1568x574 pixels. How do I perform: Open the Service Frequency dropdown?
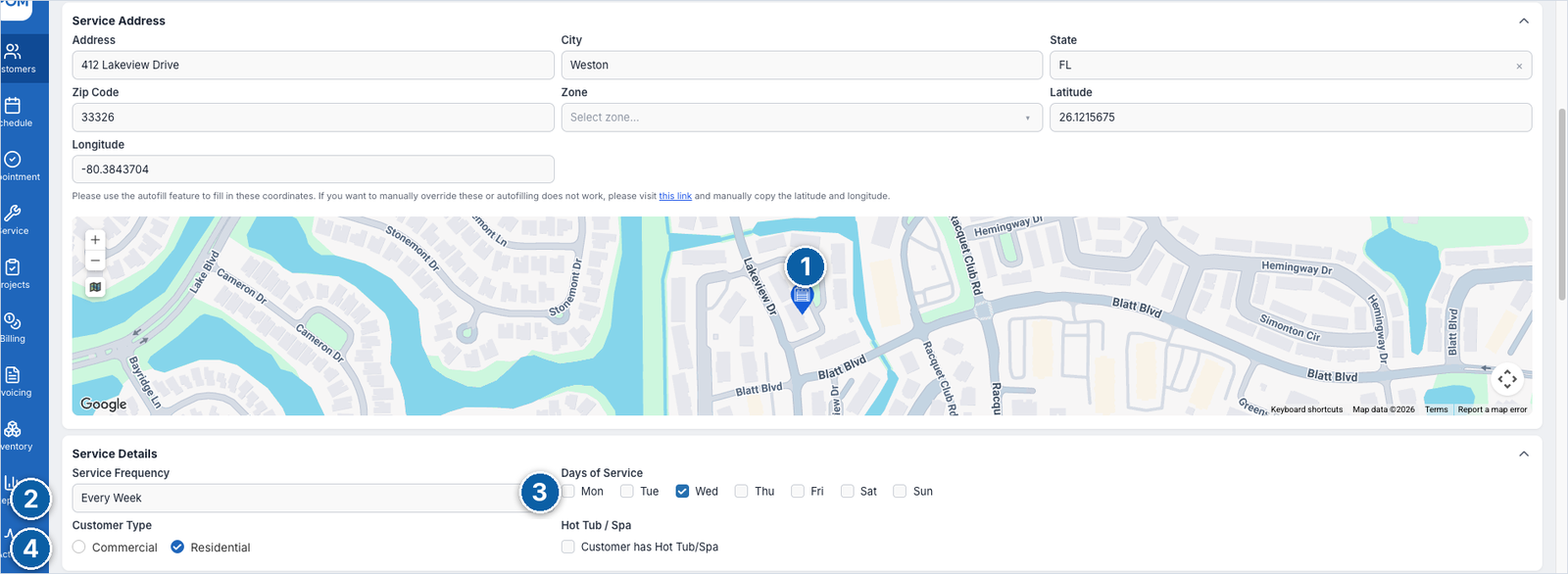tap(313, 498)
